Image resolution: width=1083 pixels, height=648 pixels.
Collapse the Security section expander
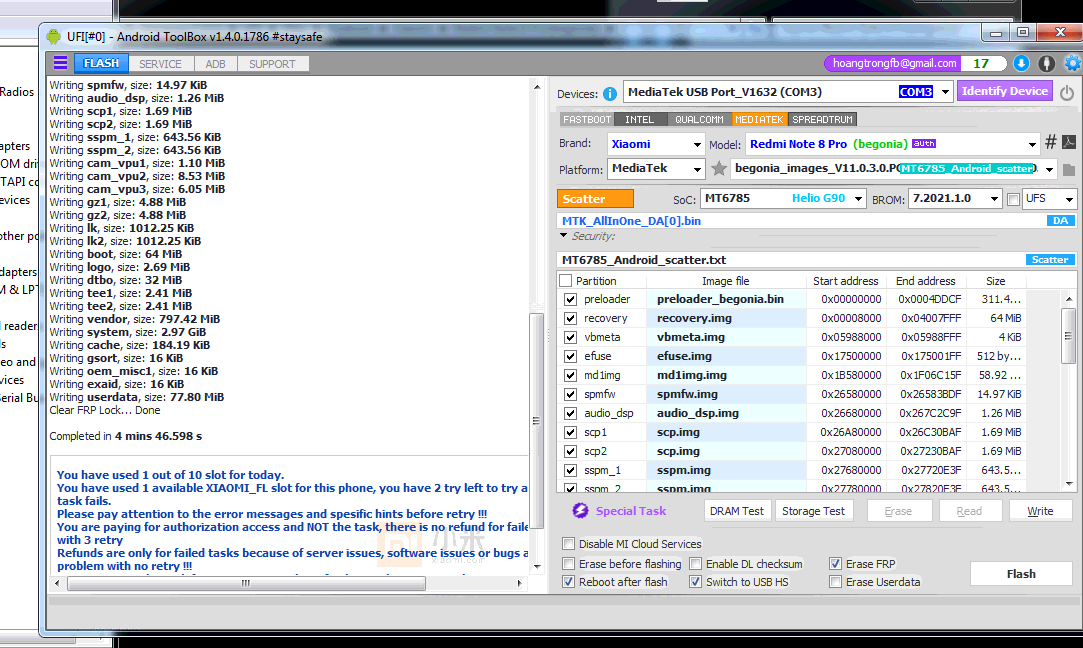point(564,236)
